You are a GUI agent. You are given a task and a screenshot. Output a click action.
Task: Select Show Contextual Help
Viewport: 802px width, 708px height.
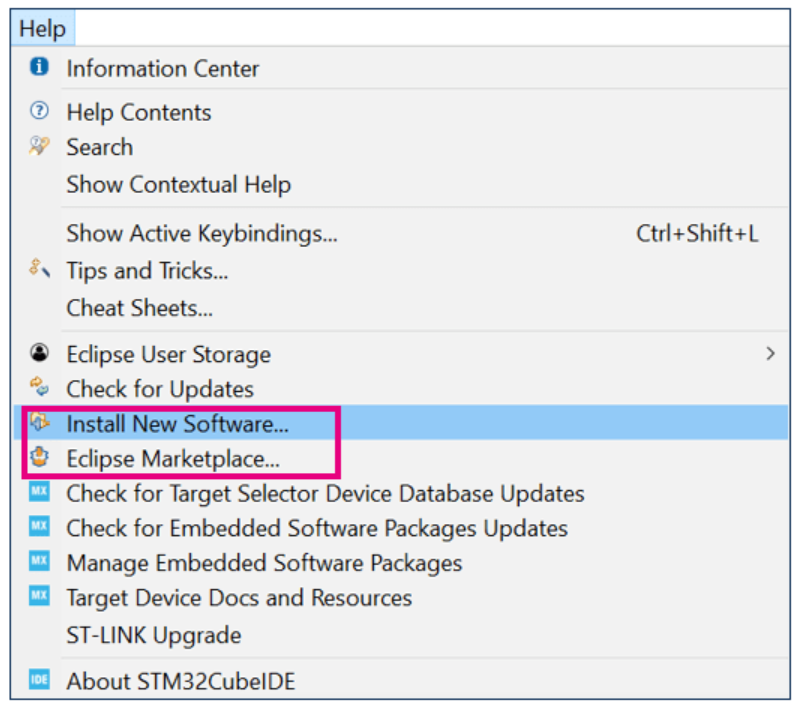coord(179,185)
